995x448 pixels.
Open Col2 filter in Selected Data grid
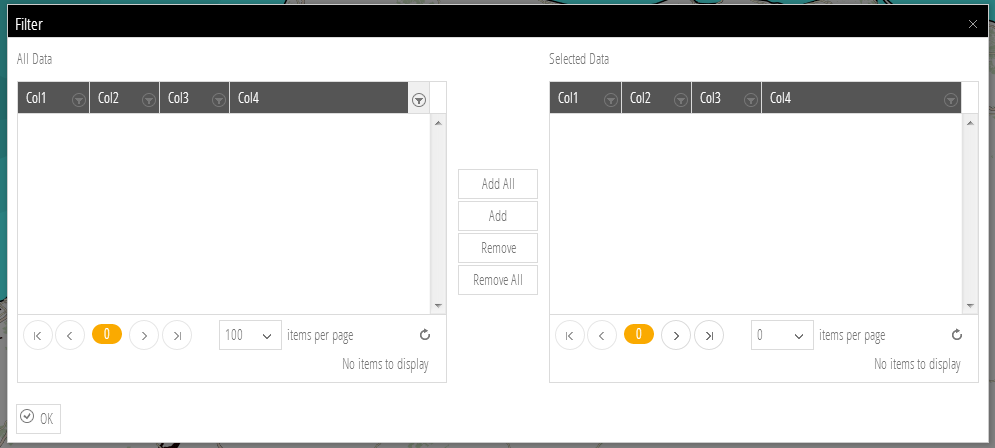tap(681, 99)
